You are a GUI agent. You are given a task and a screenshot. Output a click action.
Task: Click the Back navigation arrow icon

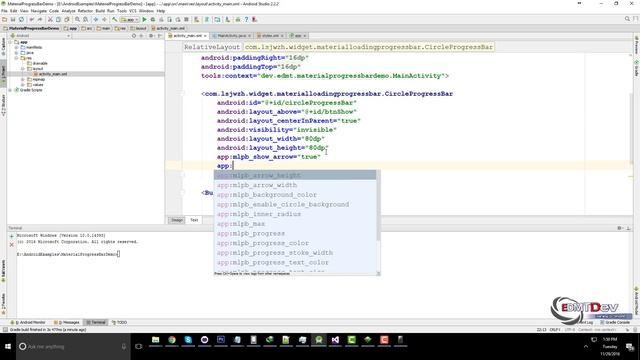click(96, 20)
